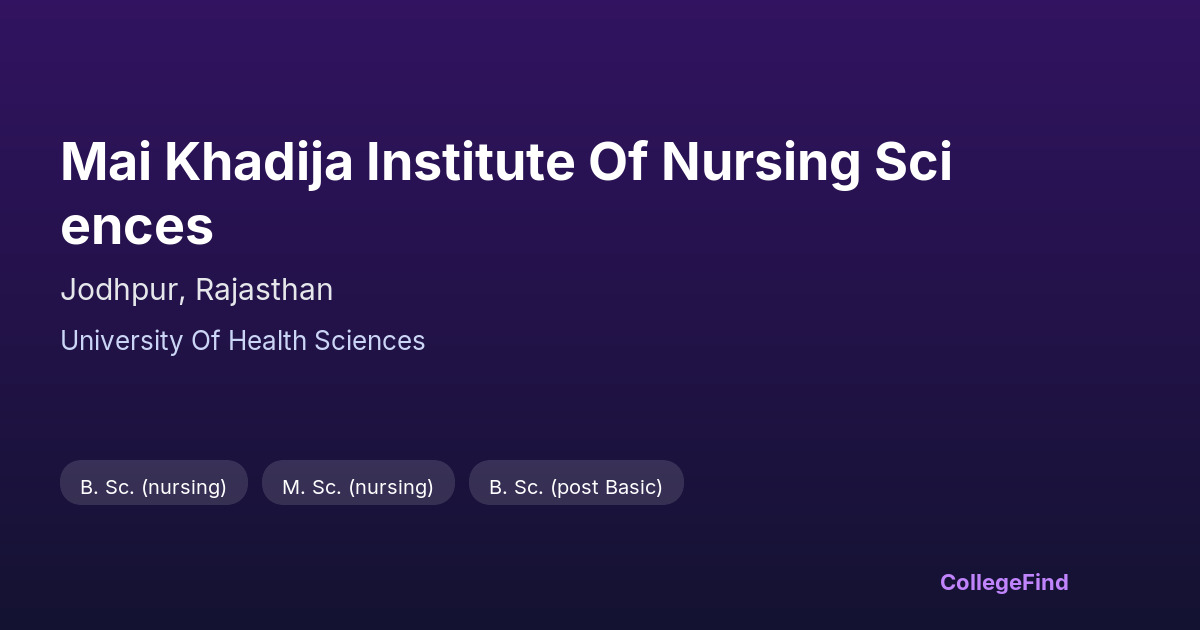Select "University" in the affiliation line
This screenshot has width=1200, height=630.
[x=122, y=341]
